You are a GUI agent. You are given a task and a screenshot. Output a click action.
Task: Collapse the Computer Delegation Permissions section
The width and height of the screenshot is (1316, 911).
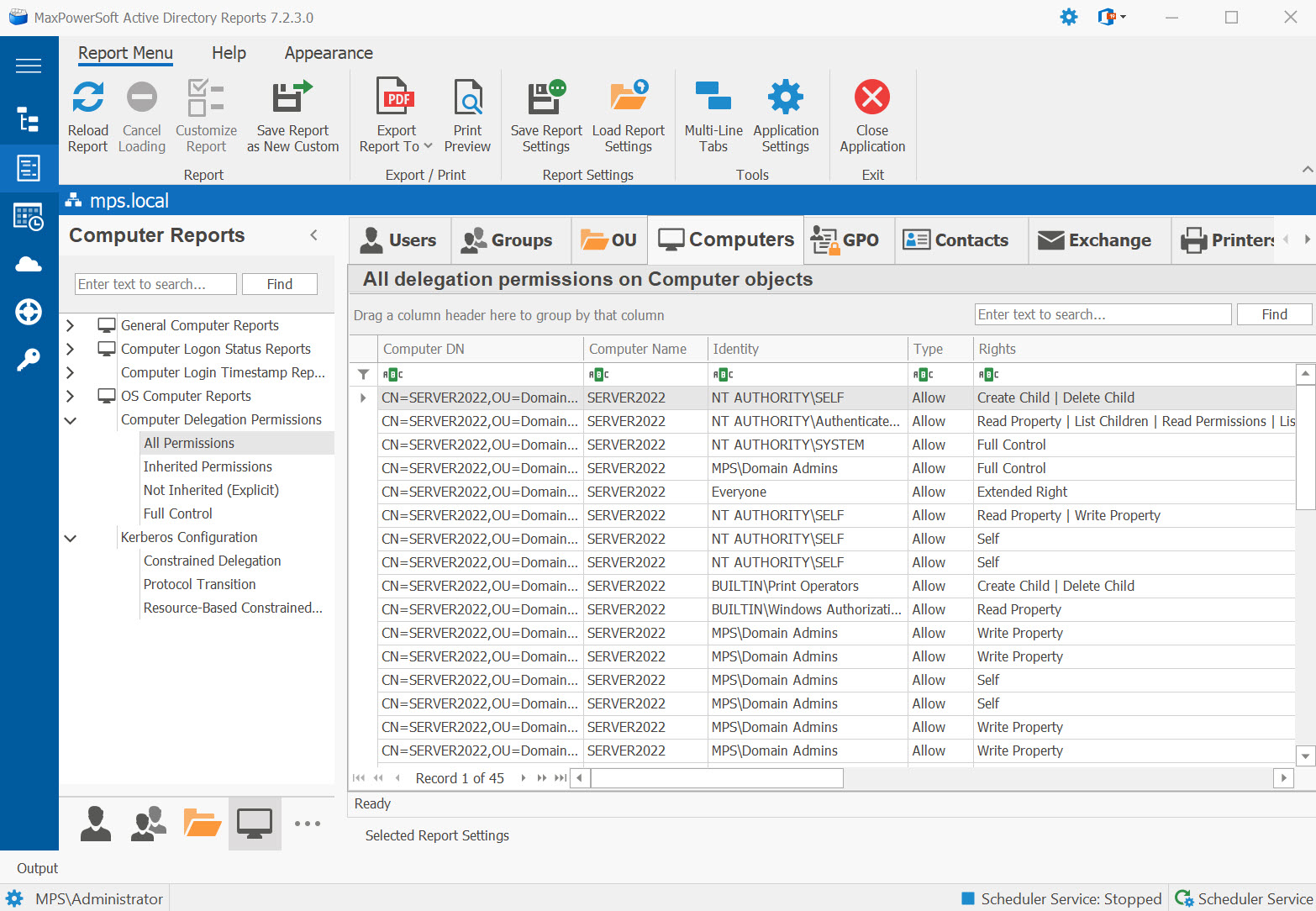[71, 419]
